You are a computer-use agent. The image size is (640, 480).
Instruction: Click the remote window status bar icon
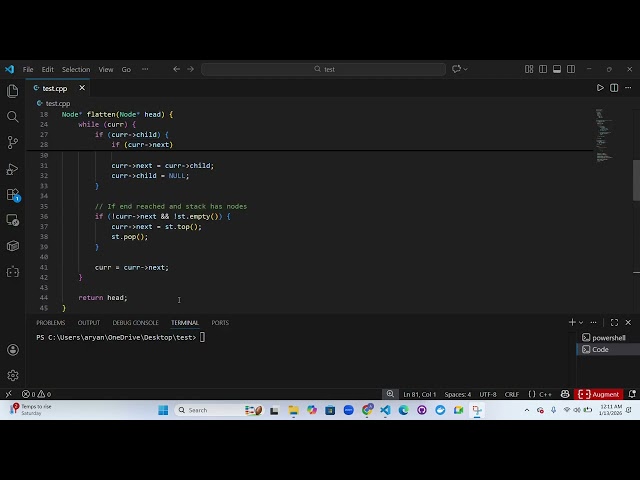point(9,394)
